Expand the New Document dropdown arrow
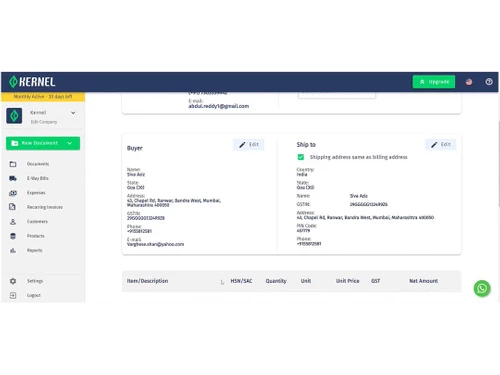 pyautogui.click(x=69, y=143)
